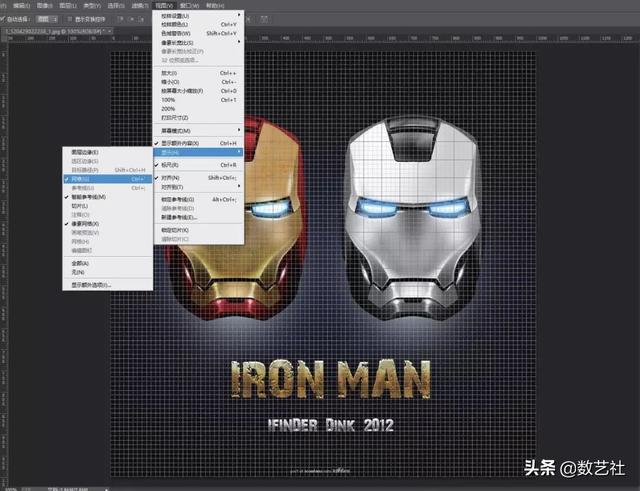640x491 pixels.
Task: Select the jpg document tab
Action: pyautogui.click(x=56, y=31)
